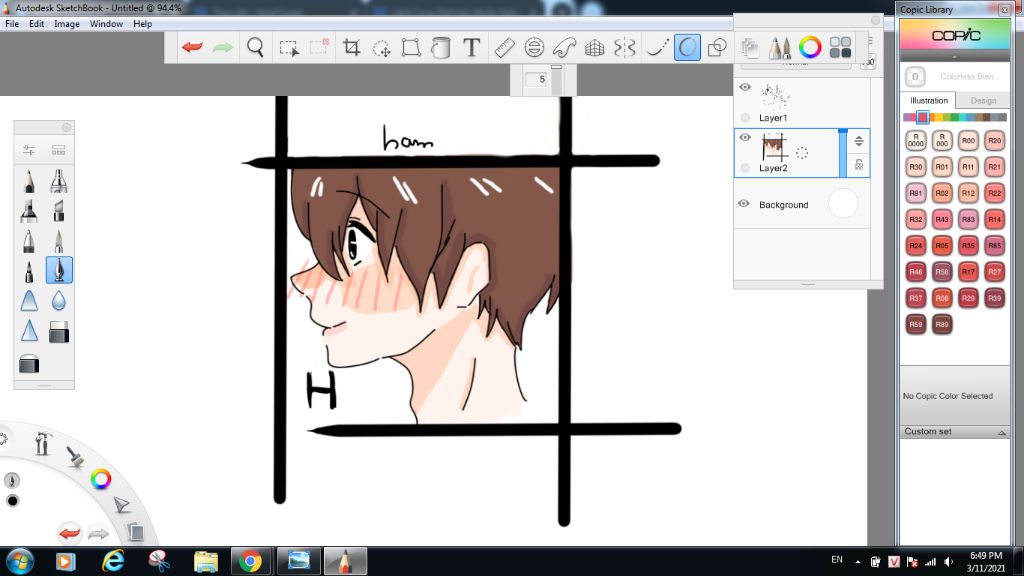Viewport: 1024px width, 576px height.
Task: Enable the Ruler guide tool
Action: [504, 48]
